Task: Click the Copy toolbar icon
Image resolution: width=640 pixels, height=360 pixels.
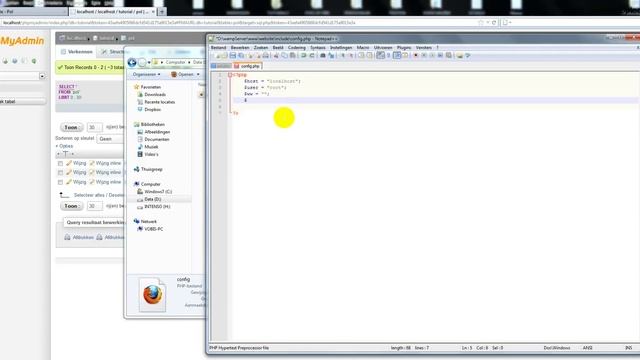Action: 284,55
